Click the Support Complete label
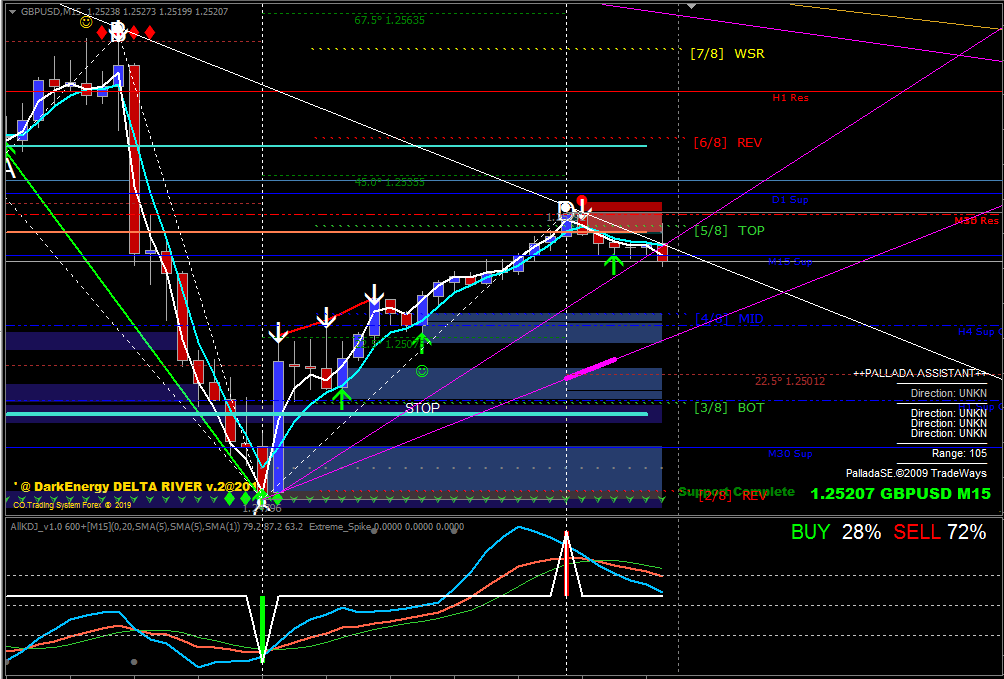1004x679 pixels. (736, 492)
